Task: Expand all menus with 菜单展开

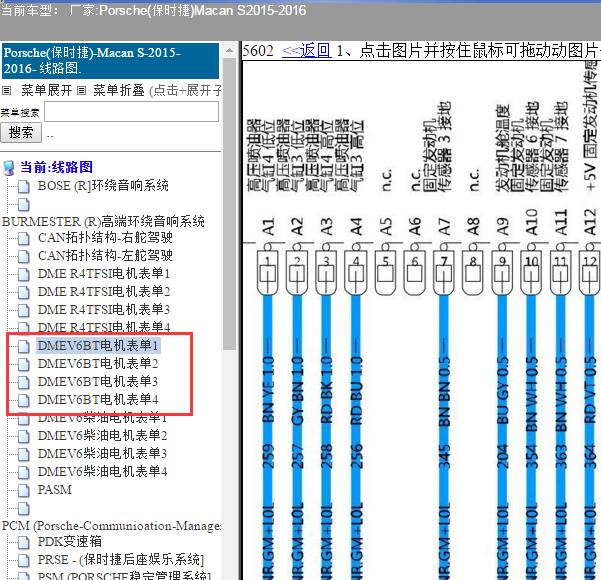Action: (x=46, y=90)
